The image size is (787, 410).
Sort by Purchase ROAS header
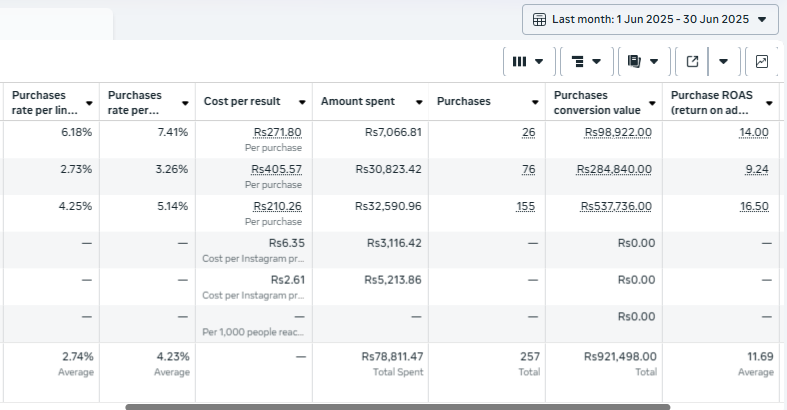pos(712,102)
